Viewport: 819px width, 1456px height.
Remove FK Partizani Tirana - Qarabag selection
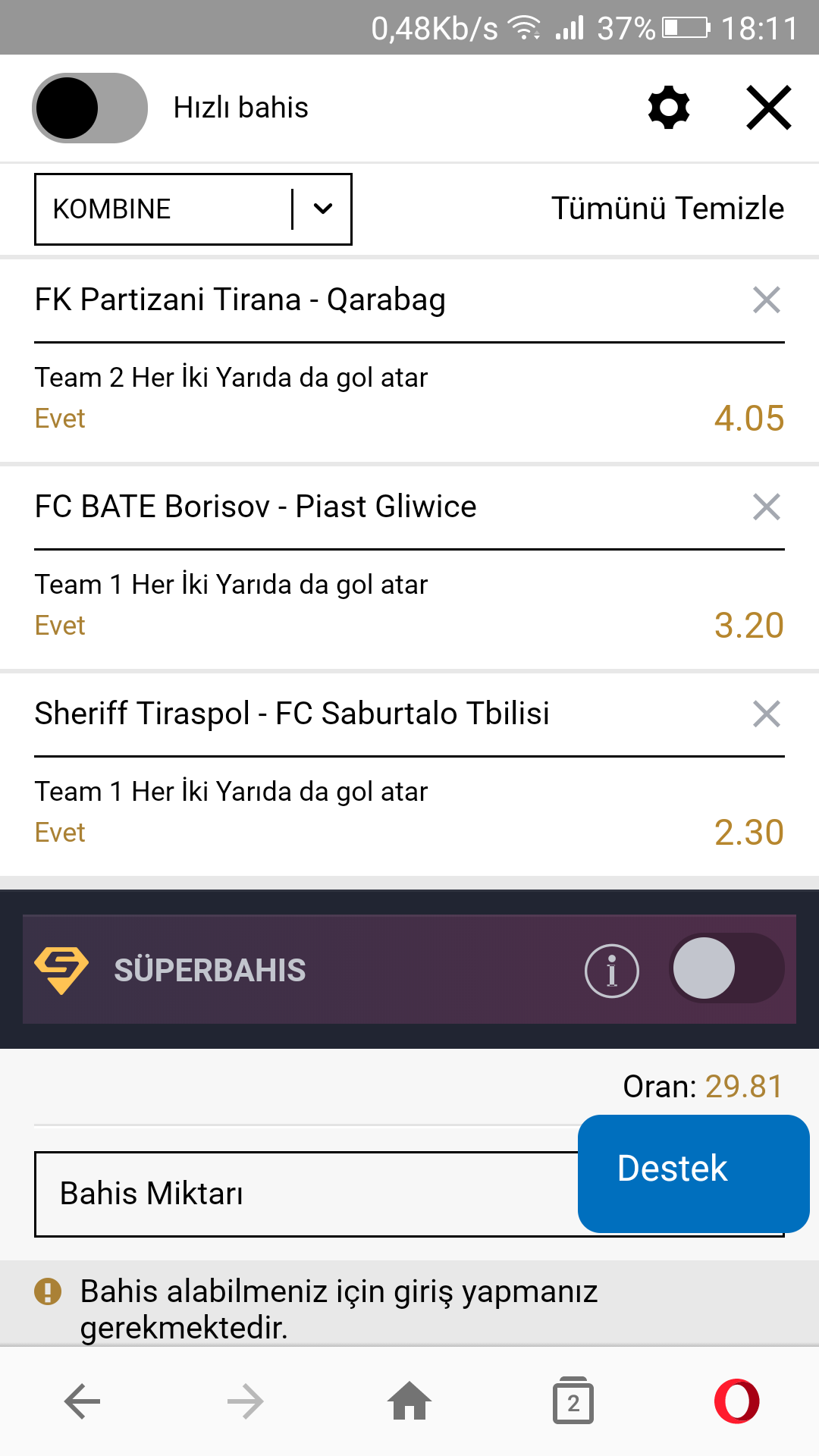767,300
